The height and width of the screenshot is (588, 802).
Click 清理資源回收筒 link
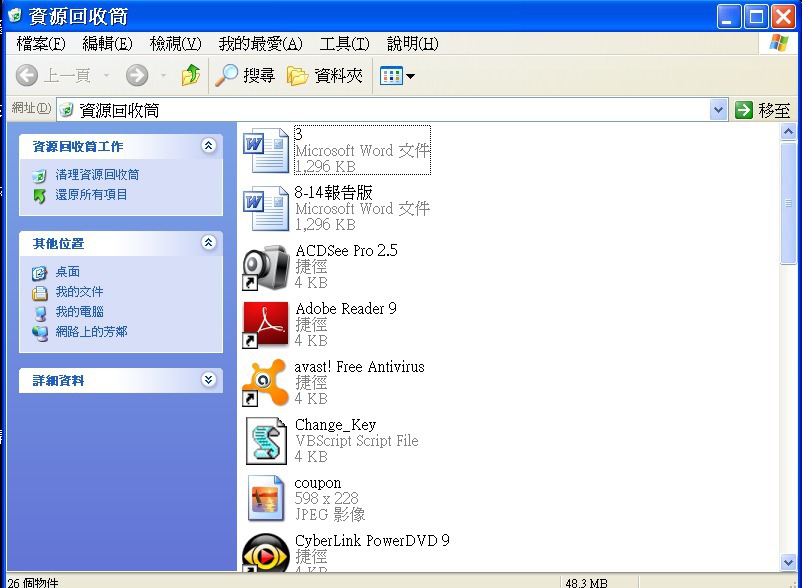97,175
